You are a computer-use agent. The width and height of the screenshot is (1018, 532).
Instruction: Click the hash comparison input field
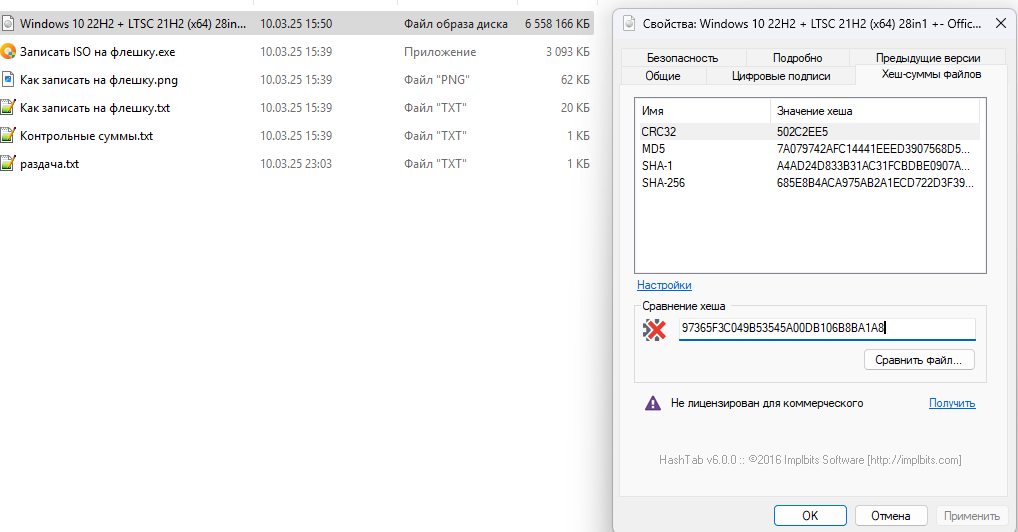(826, 328)
